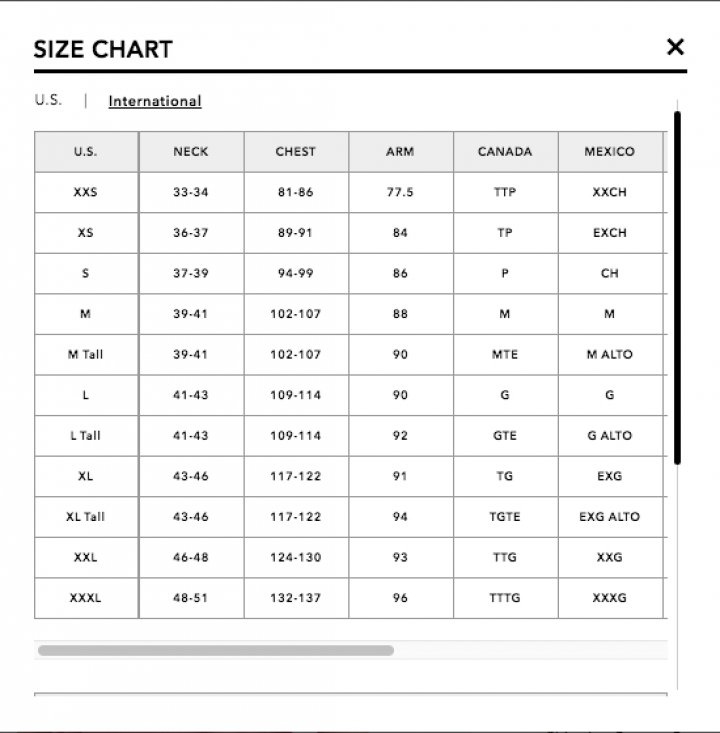The width and height of the screenshot is (720, 733).
Task: Click the CANADA column header
Action: pyautogui.click(x=505, y=152)
